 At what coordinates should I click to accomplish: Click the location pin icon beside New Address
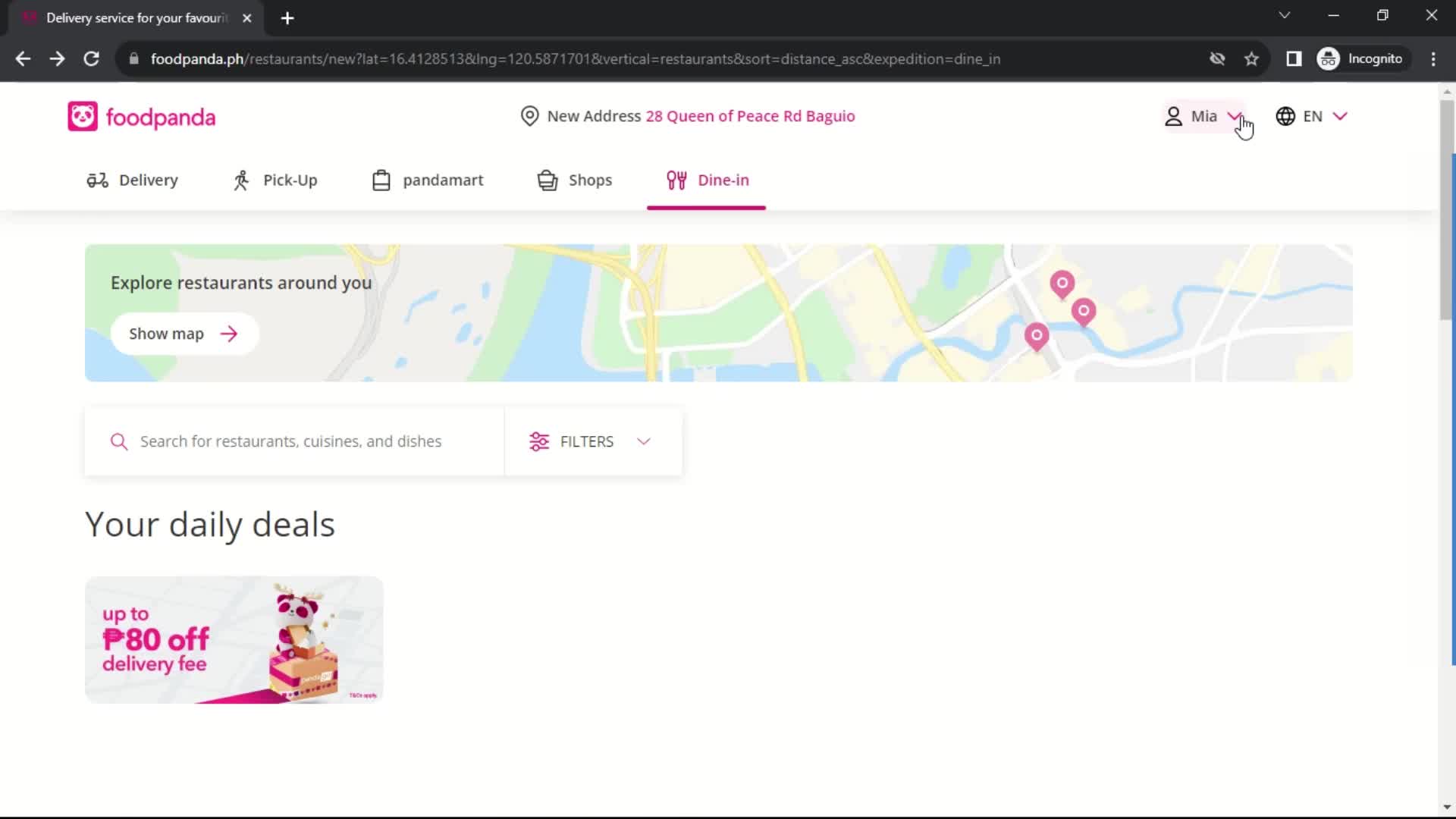tap(529, 116)
